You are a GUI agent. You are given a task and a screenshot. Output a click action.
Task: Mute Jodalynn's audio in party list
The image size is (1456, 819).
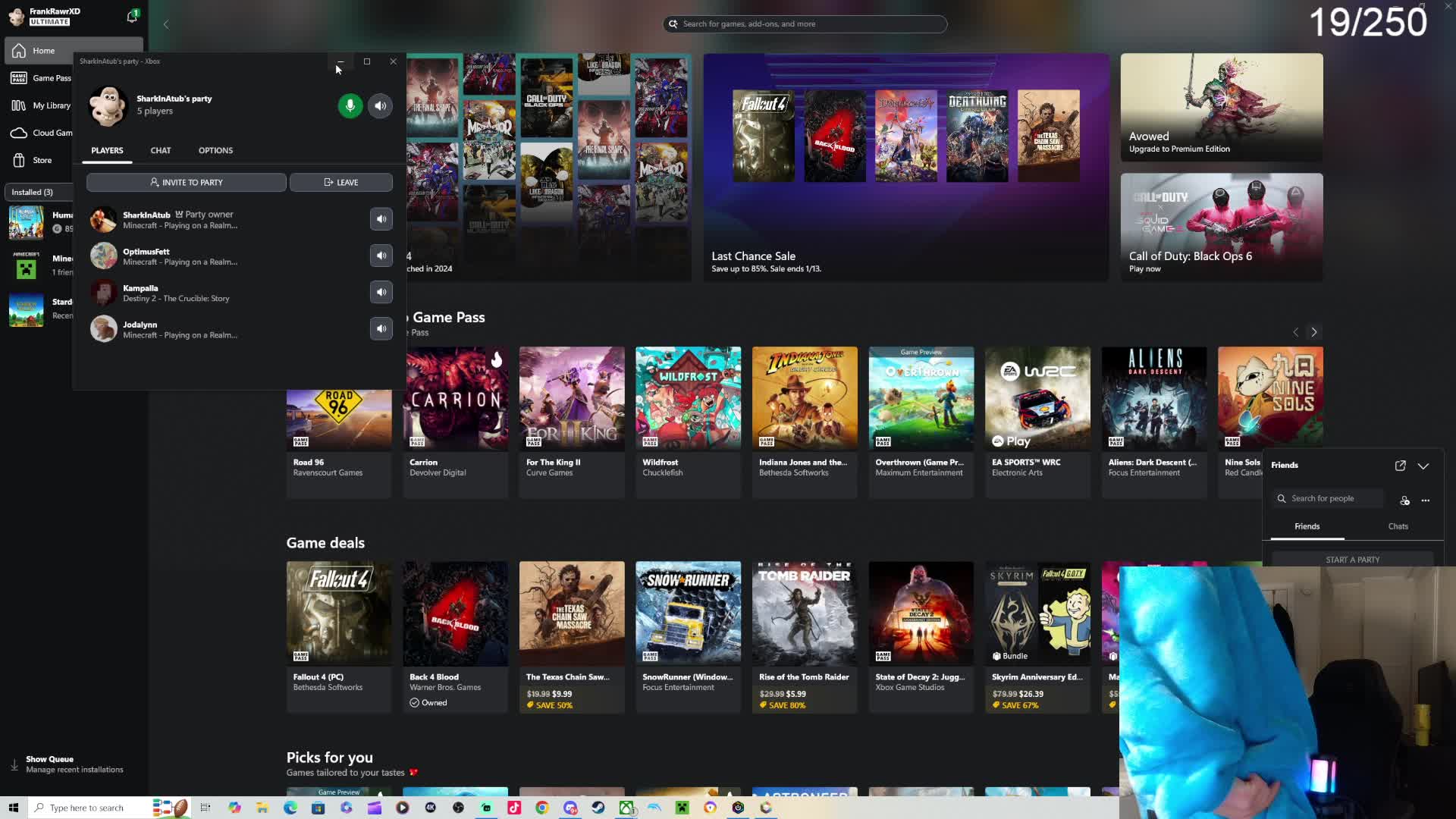381,328
